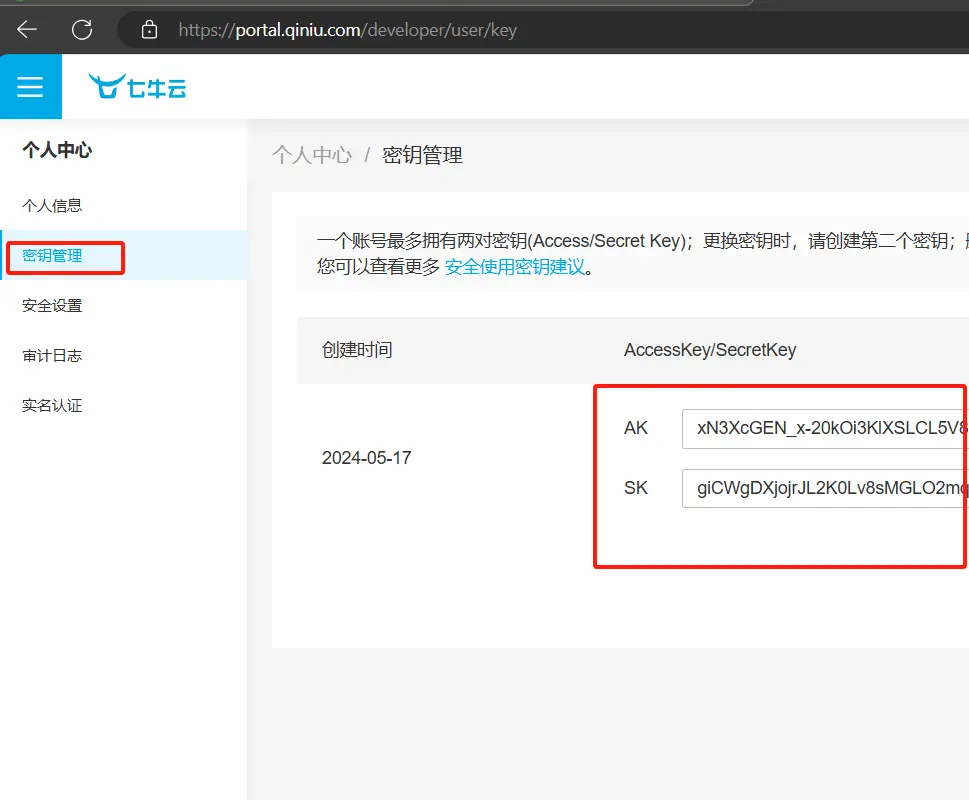Click the address bar lock icon
This screenshot has width=969, height=800.
(150, 30)
